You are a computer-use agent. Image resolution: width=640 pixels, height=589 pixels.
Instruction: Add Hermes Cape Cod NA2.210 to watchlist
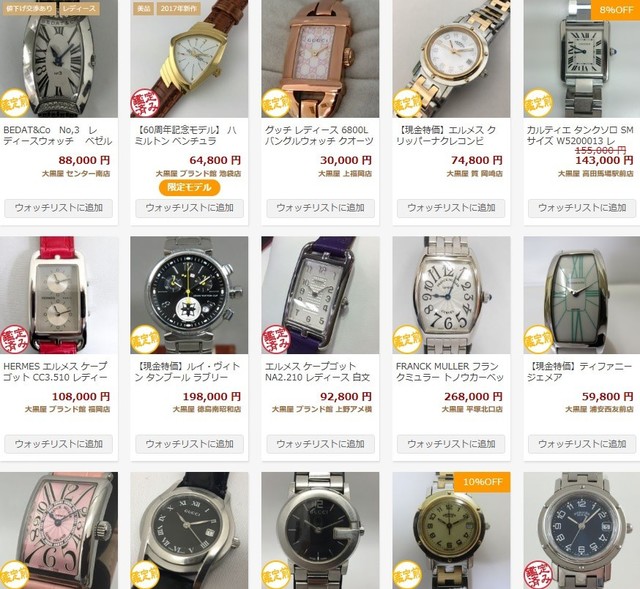pos(320,444)
